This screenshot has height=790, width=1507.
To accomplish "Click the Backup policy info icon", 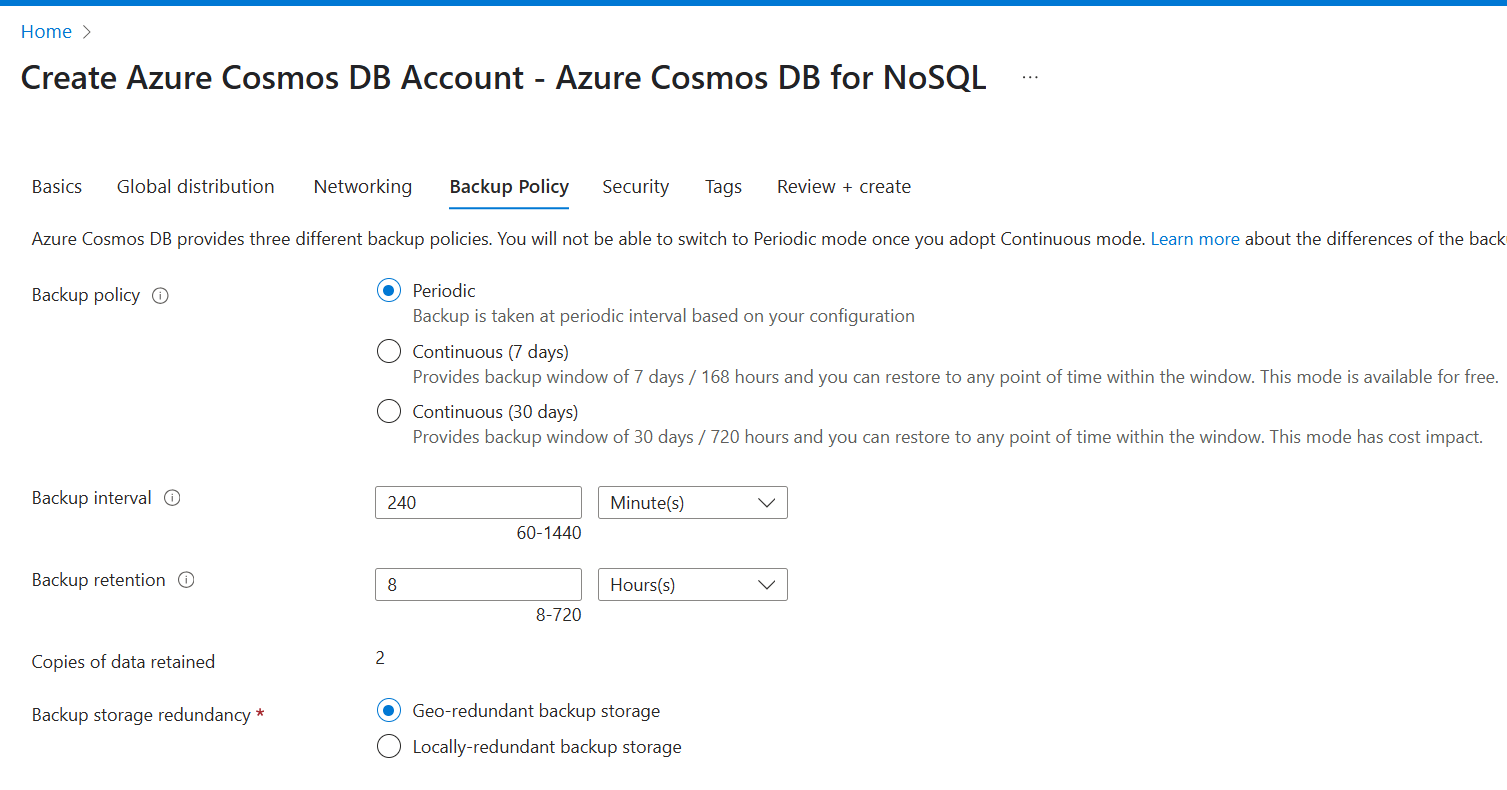I will point(160,296).
